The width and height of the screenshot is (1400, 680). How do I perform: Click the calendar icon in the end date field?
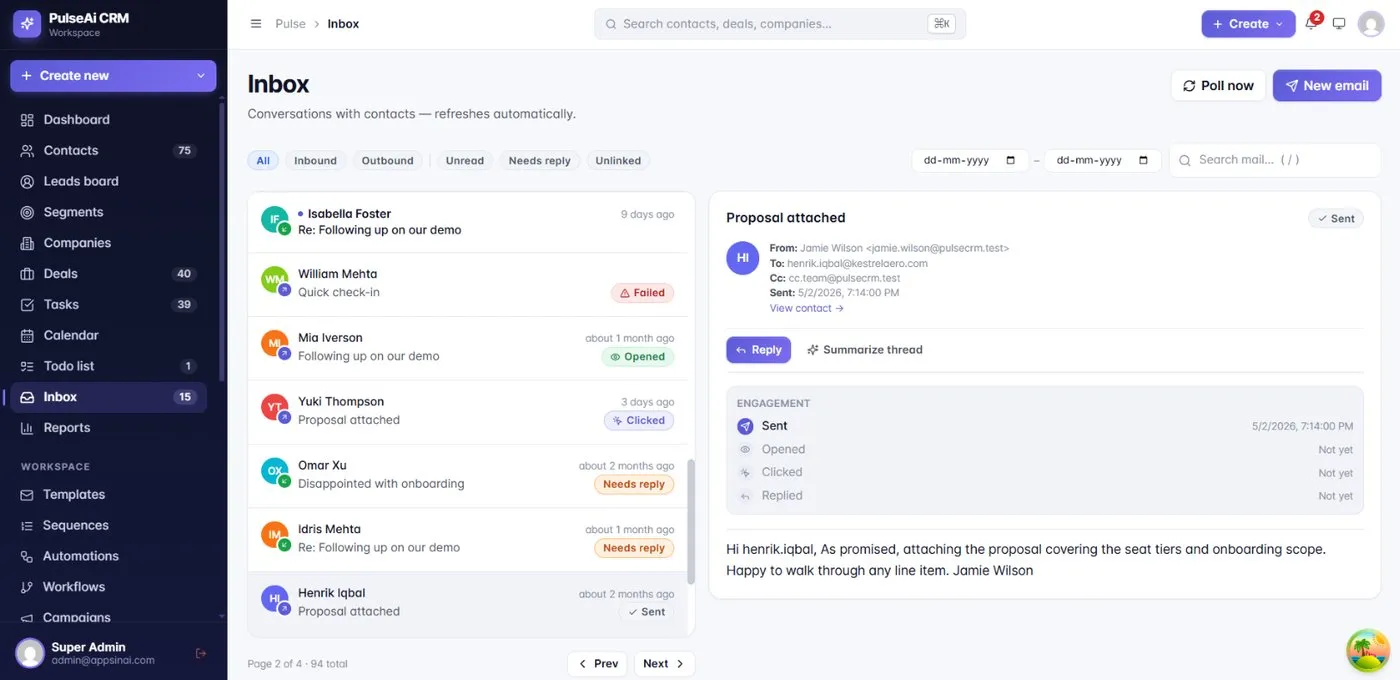[x=1143, y=160]
